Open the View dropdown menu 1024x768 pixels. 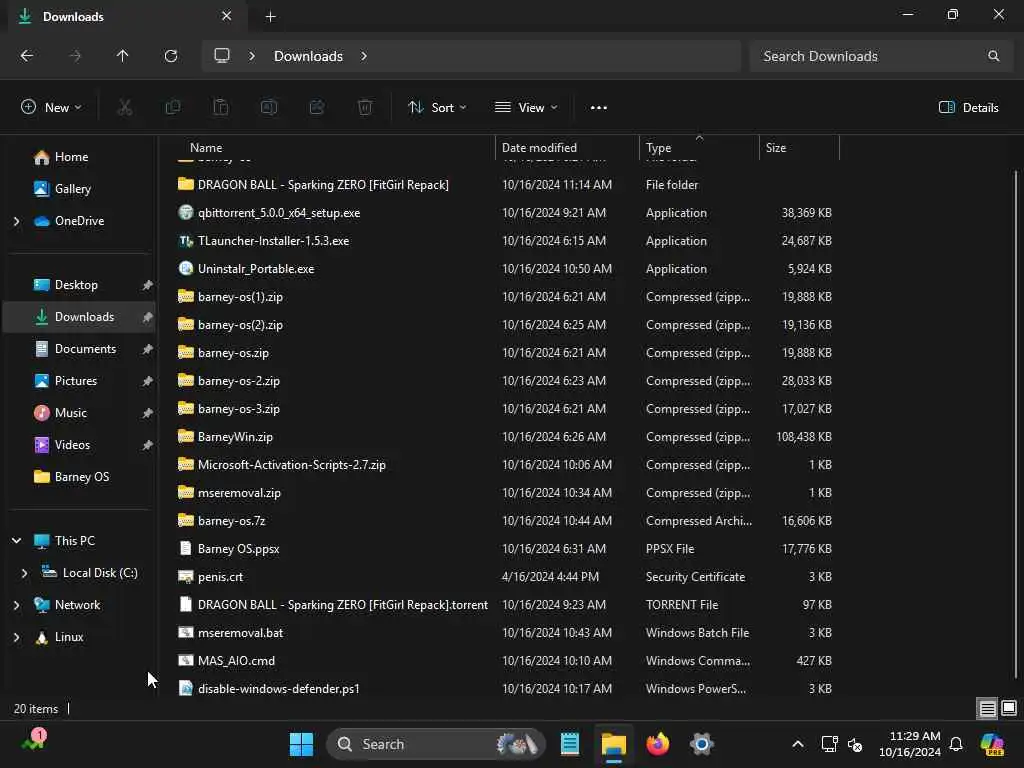(526, 108)
